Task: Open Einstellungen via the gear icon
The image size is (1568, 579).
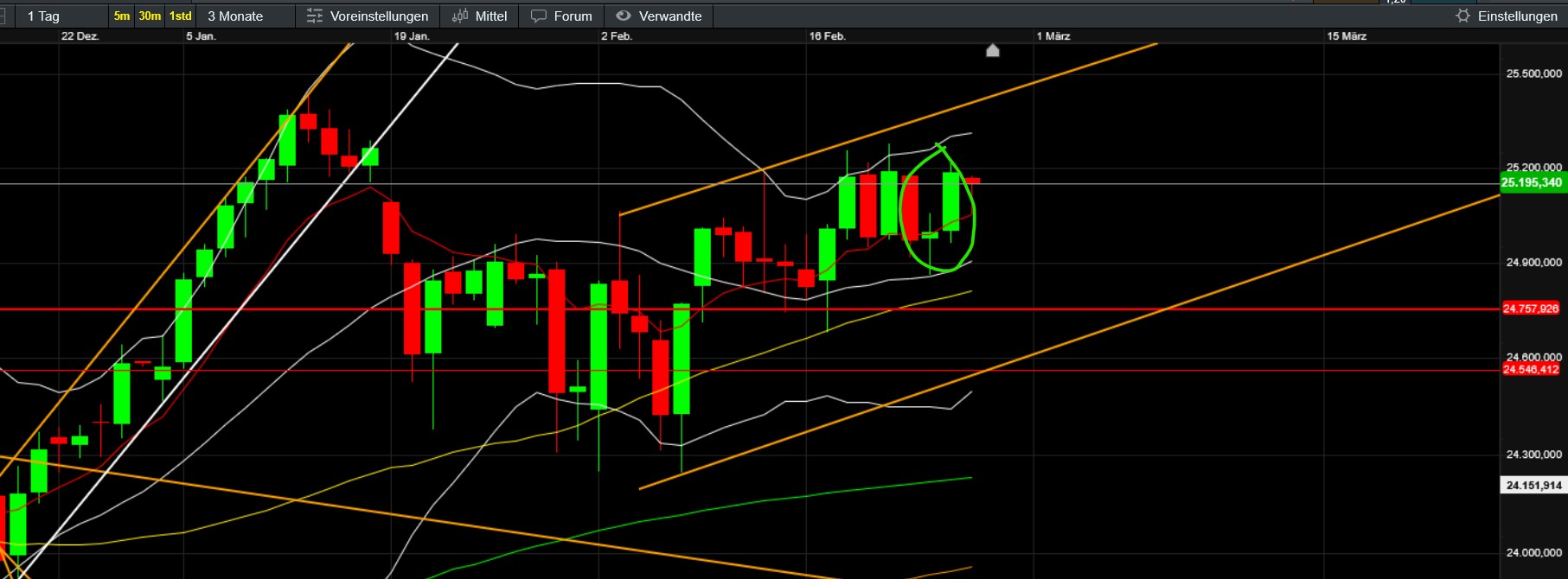Action: click(x=1462, y=16)
